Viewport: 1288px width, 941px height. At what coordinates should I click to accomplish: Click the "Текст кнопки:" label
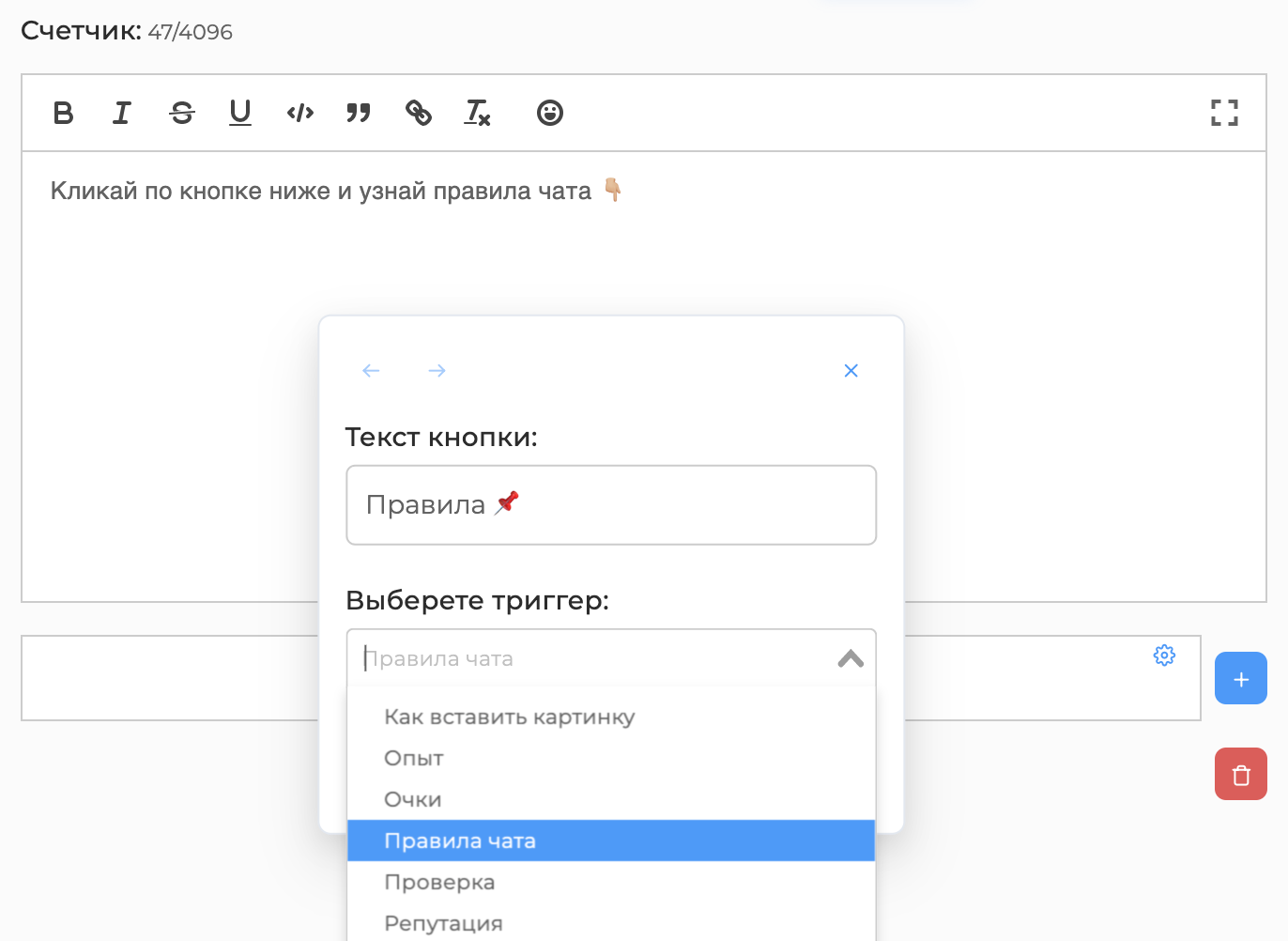tap(441, 438)
